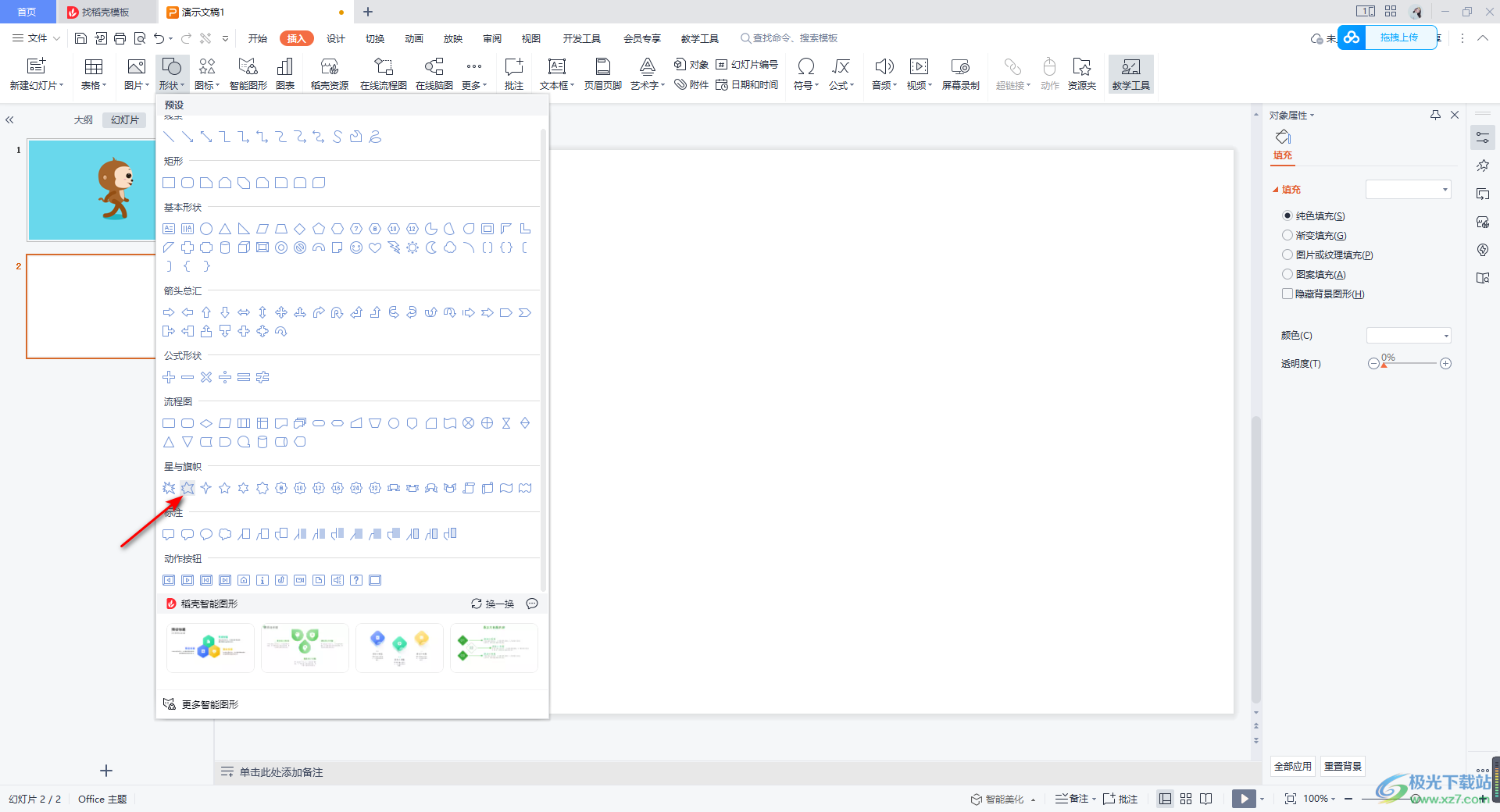Image resolution: width=1500 pixels, height=812 pixels.
Task: Click the search commands field
Action: tap(789, 38)
